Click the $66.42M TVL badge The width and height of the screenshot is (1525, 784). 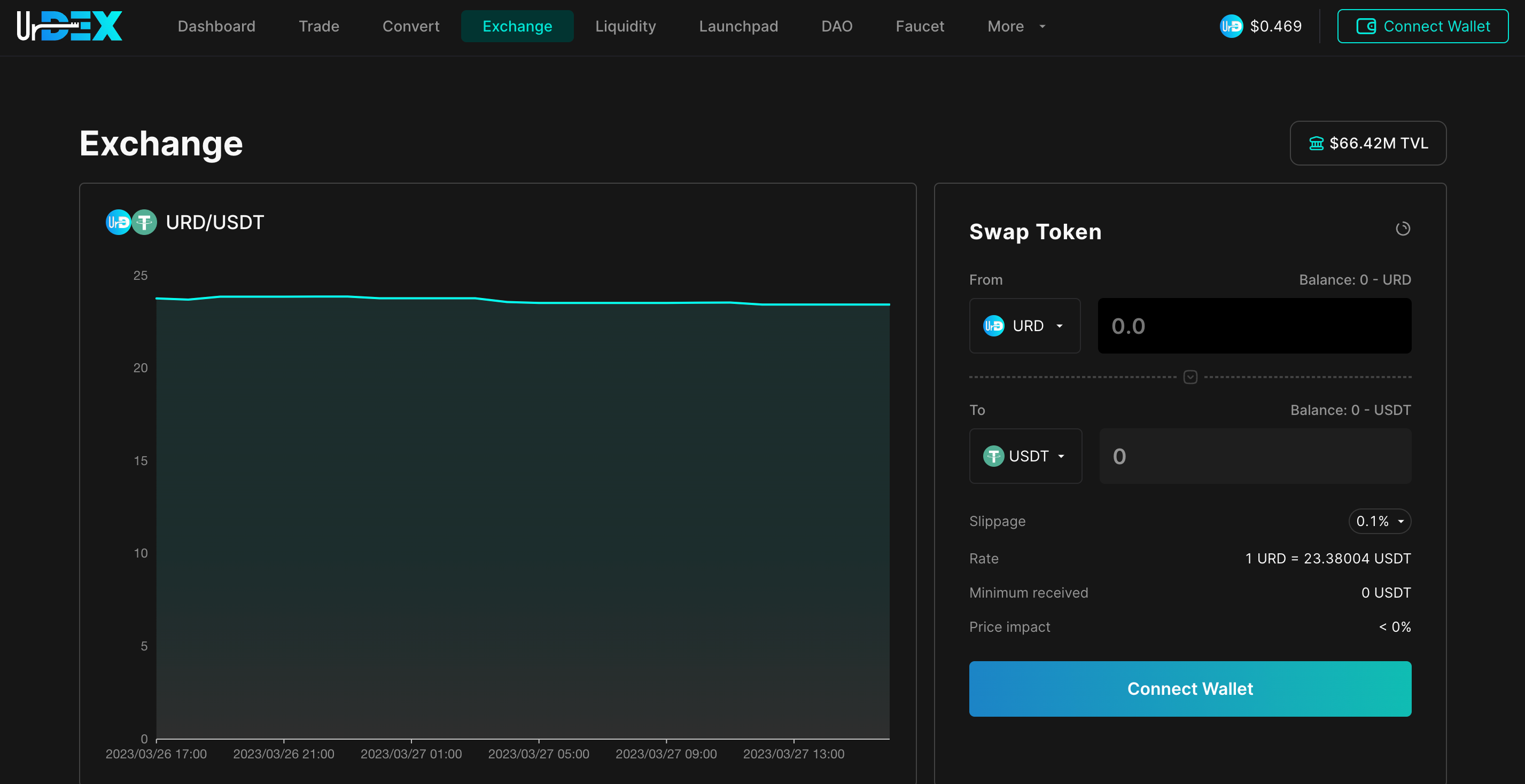1367,143
